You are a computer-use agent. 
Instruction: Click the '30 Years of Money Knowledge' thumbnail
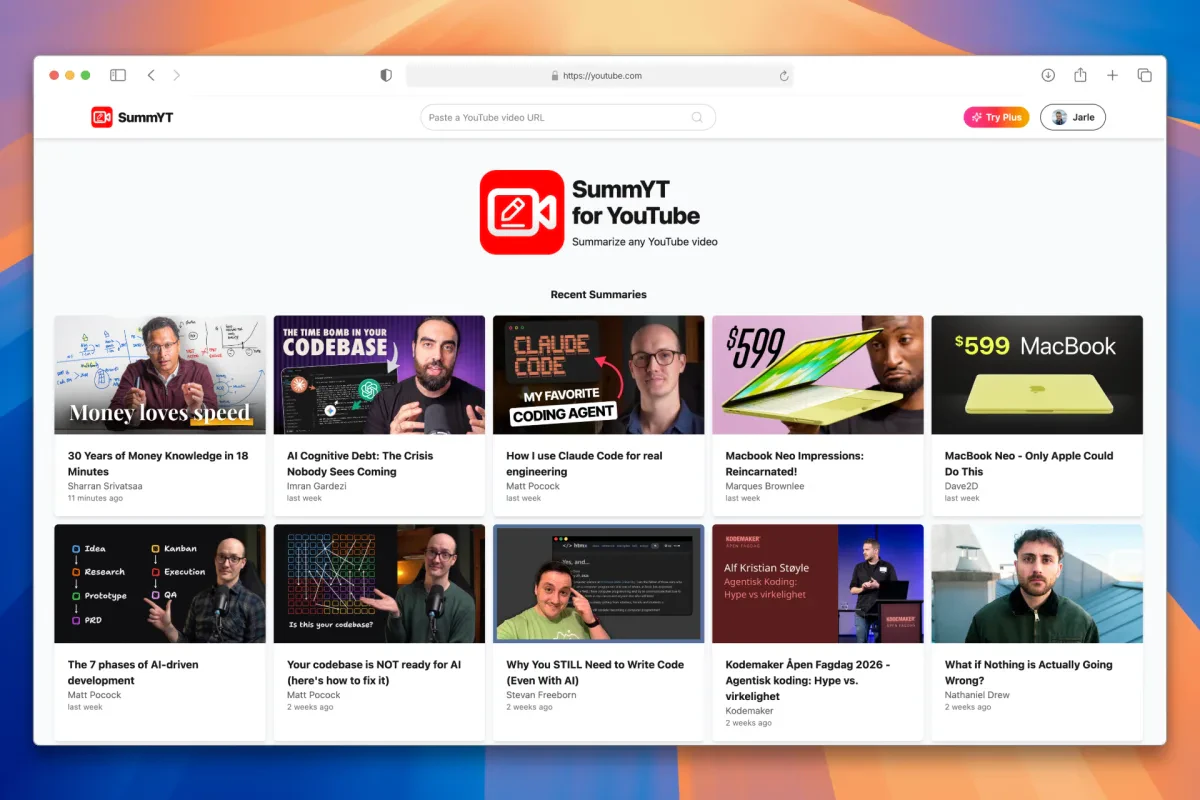tap(160, 374)
